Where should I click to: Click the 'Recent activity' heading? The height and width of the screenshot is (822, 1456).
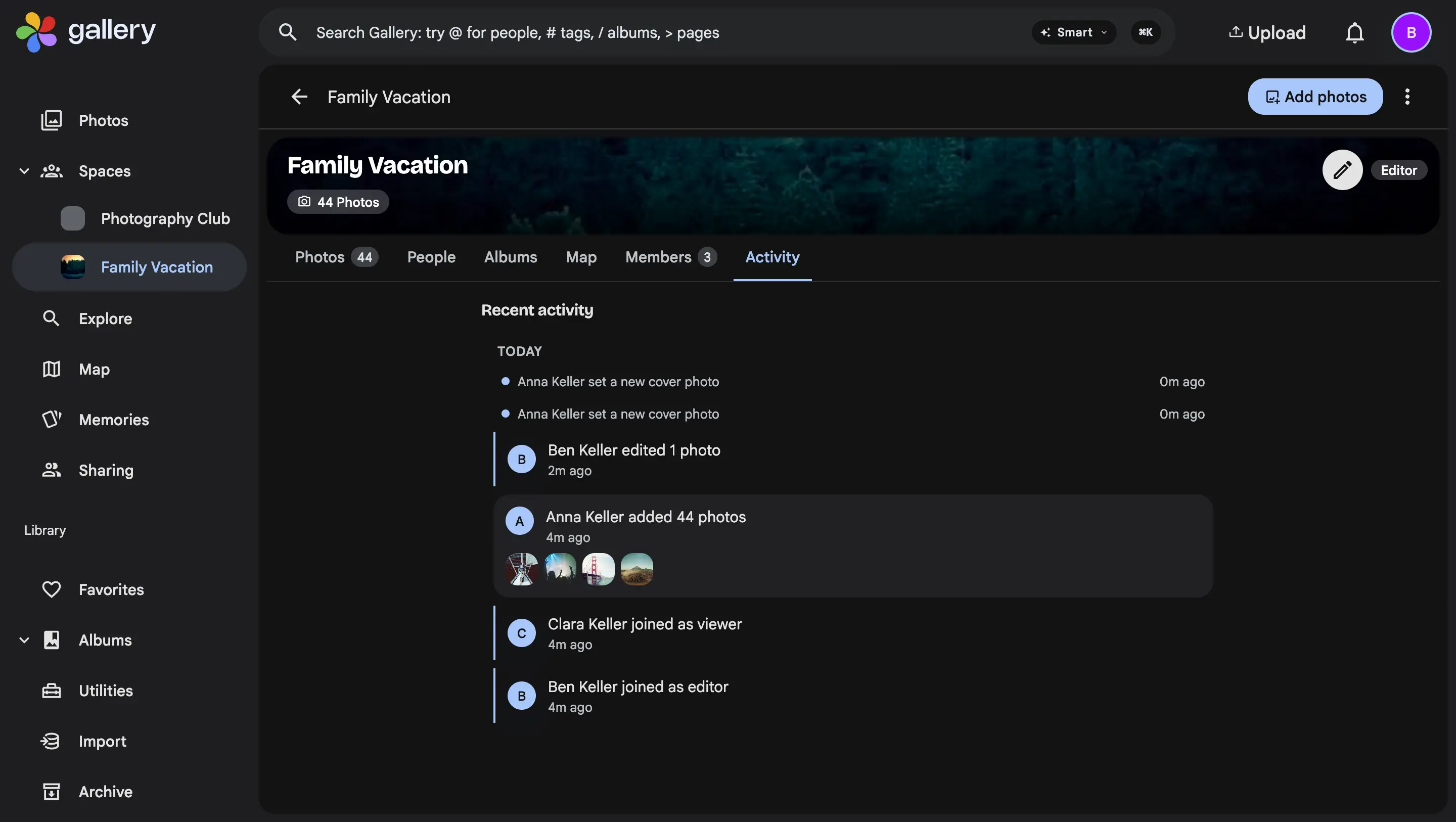click(x=537, y=310)
